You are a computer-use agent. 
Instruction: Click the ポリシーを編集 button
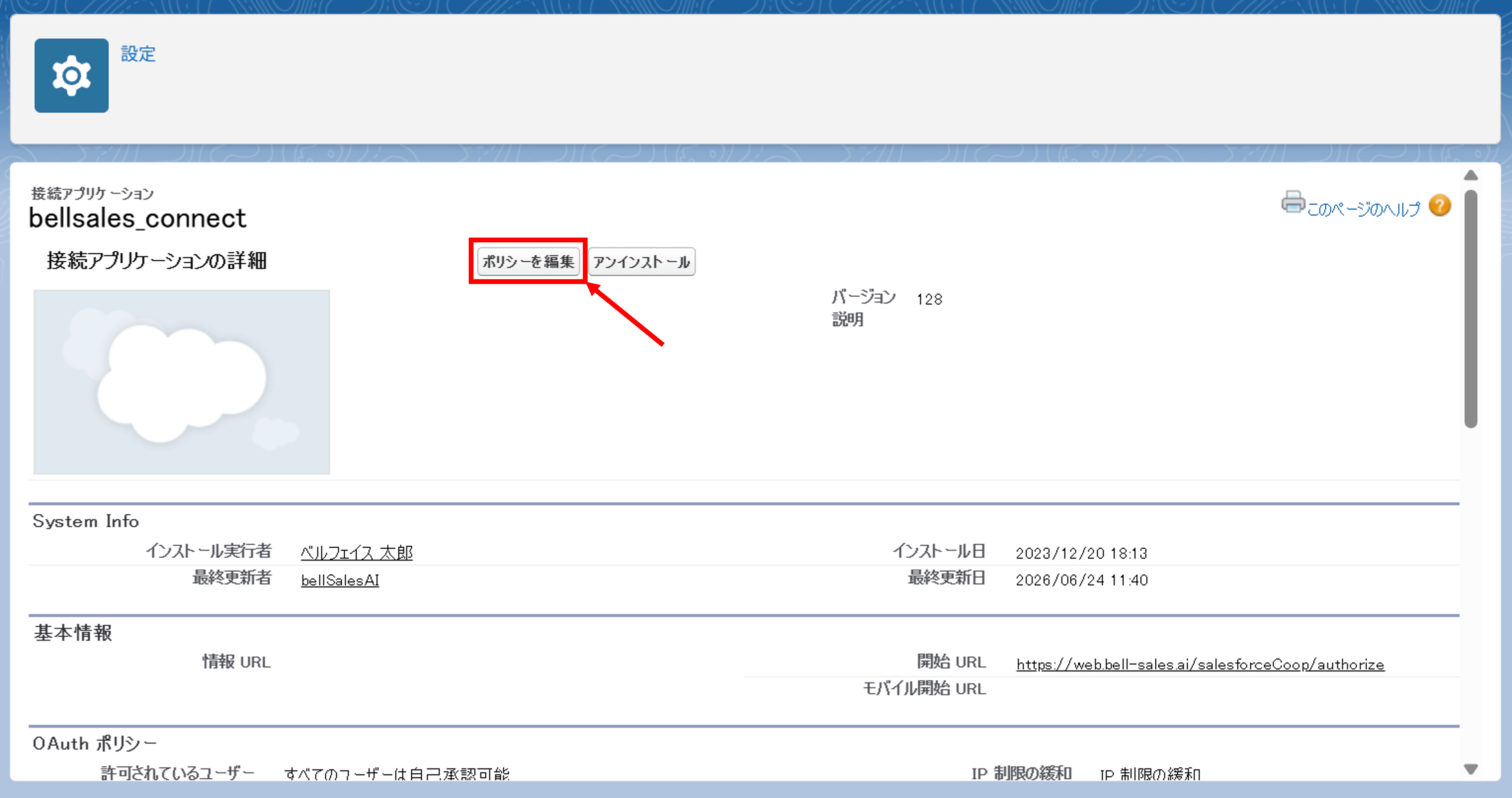[x=528, y=261]
